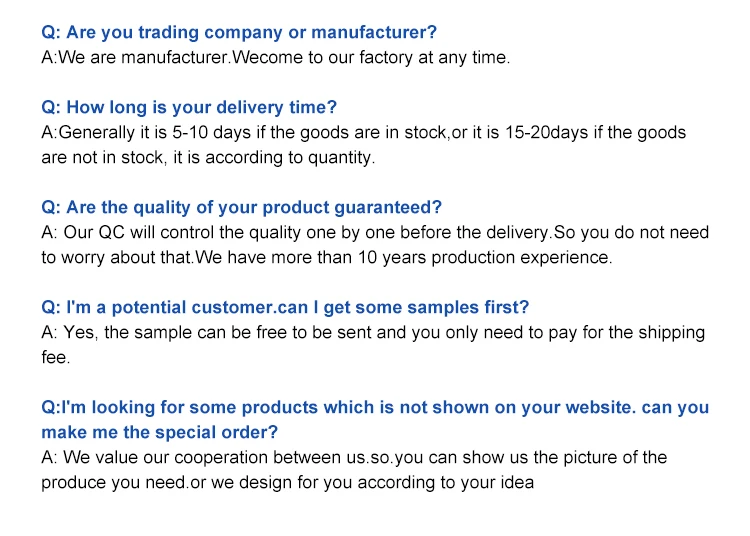Click the trading company or manufacturer question

tap(239, 33)
